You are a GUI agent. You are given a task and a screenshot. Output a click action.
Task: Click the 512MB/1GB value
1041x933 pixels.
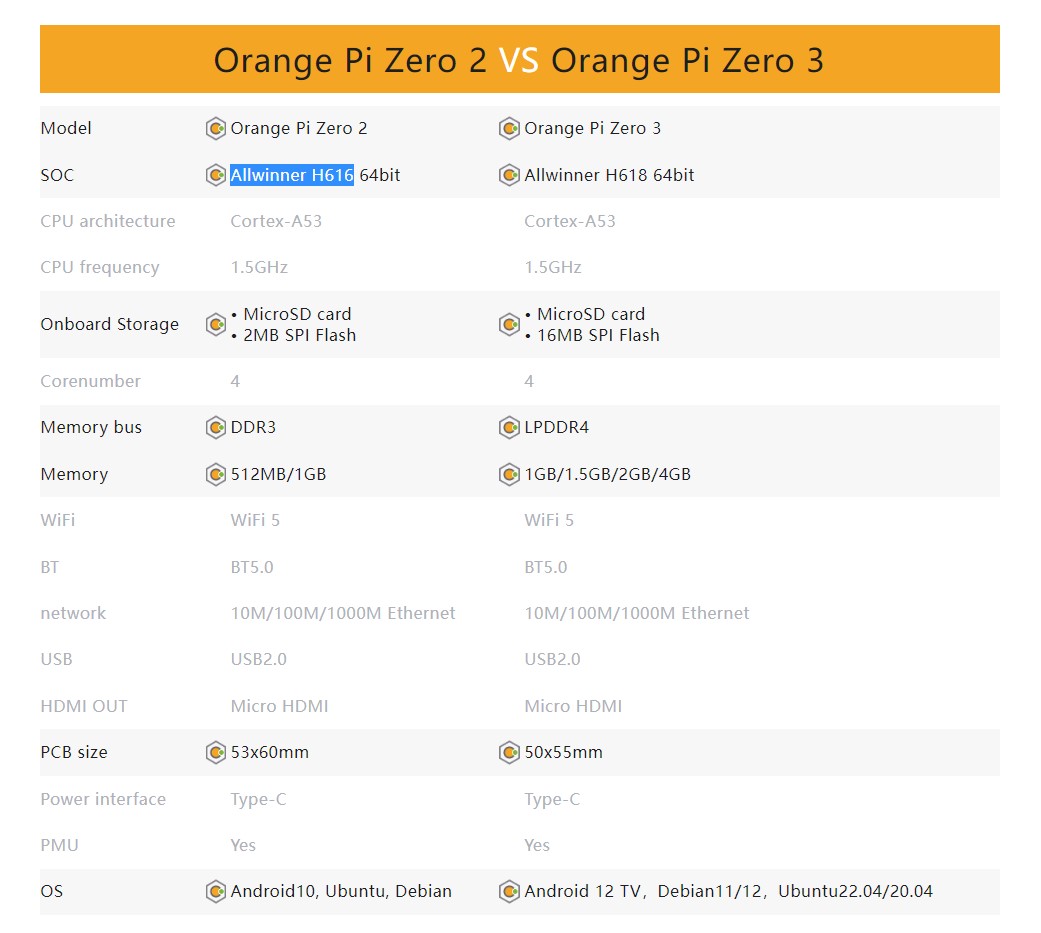pos(278,475)
